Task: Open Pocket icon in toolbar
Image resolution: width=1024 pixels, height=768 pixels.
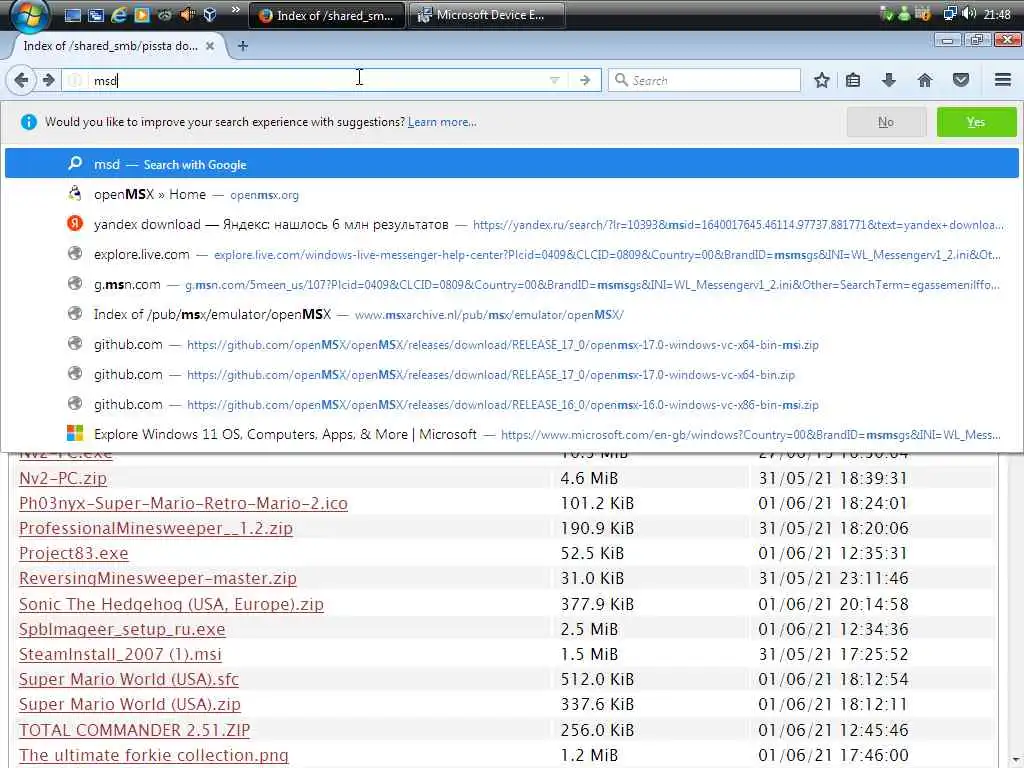Action: [961, 80]
